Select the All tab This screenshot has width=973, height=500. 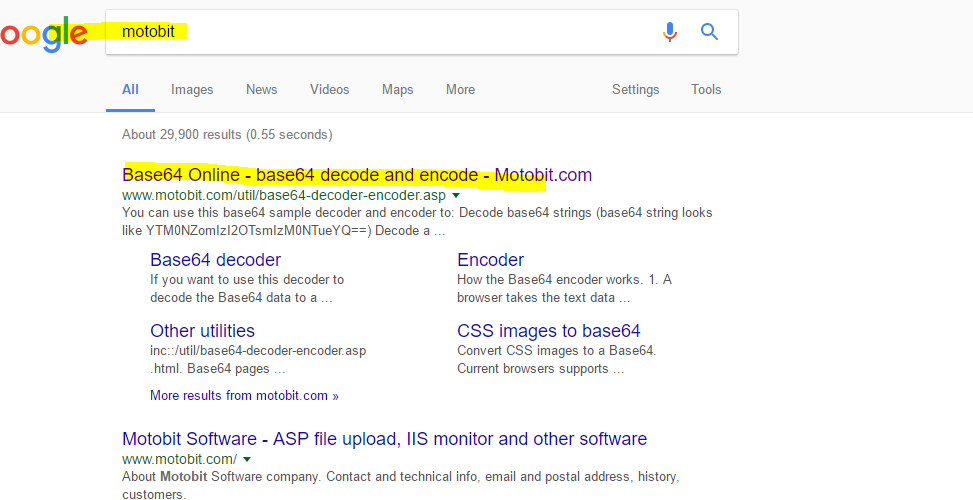130,89
